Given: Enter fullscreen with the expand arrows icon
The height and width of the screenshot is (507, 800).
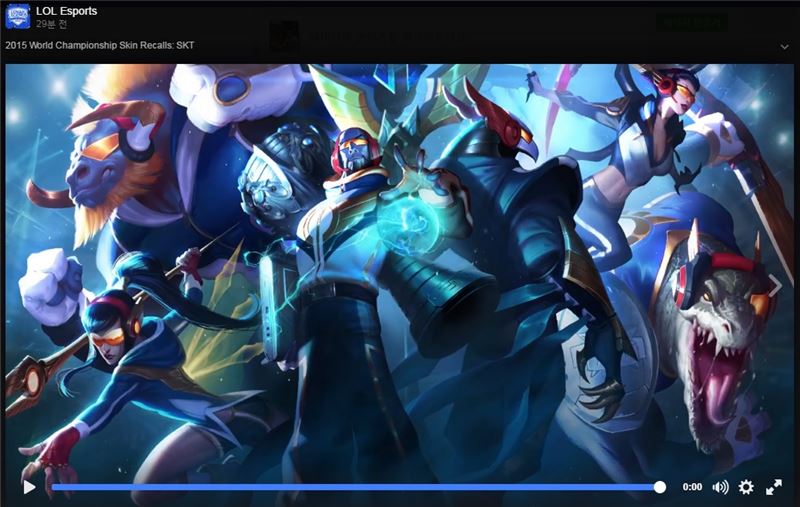Looking at the screenshot, I should [774, 487].
